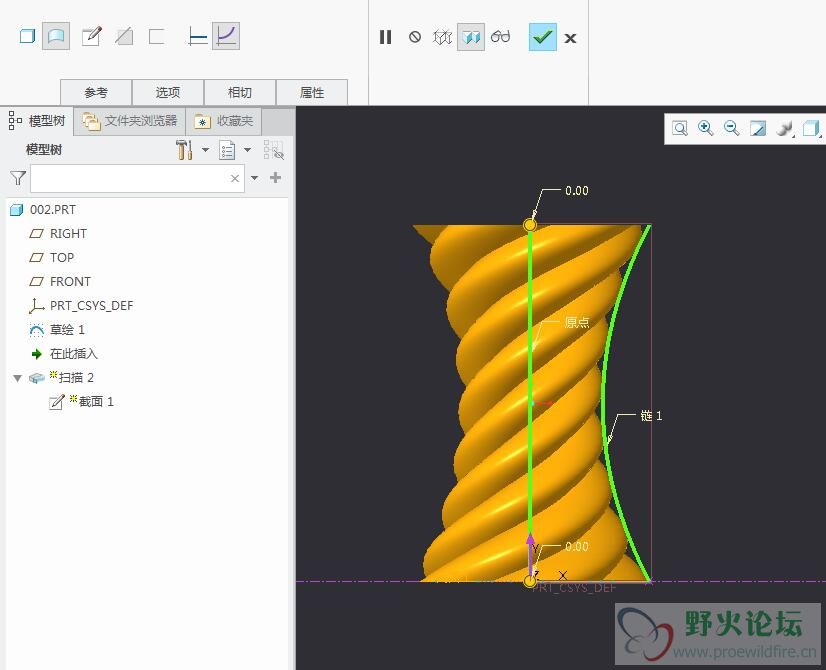
Task: Select the FRONT datum plane
Action: (70, 282)
